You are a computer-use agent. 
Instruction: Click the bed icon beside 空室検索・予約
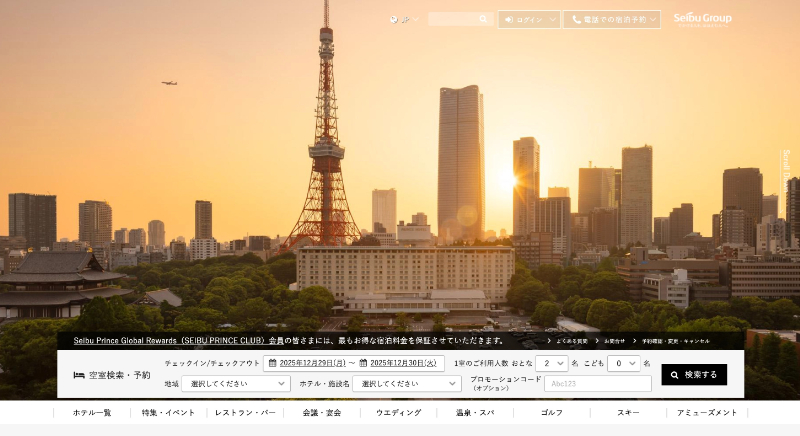coord(79,375)
